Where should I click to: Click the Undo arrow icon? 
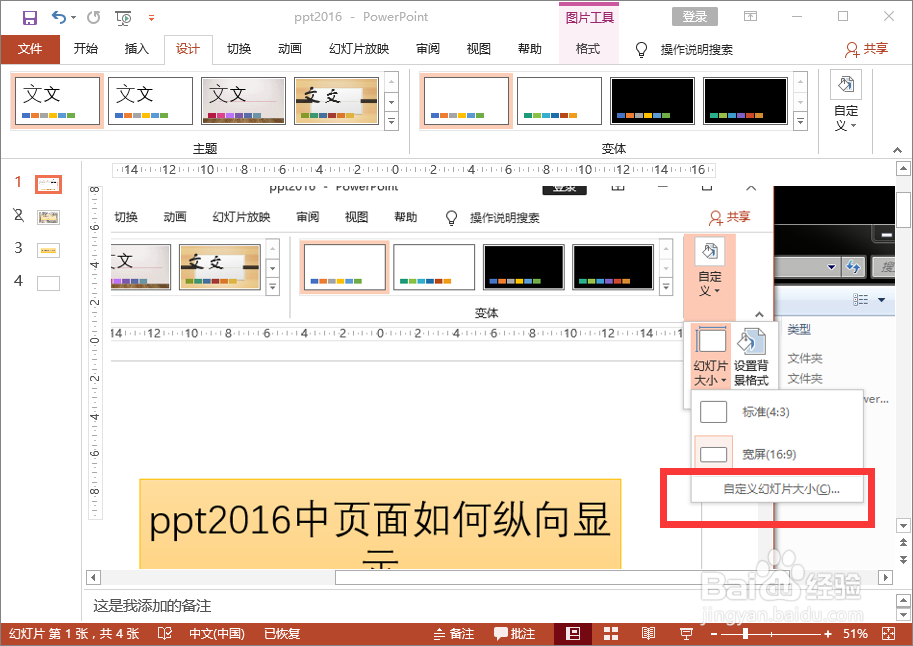click(x=59, y=17)
